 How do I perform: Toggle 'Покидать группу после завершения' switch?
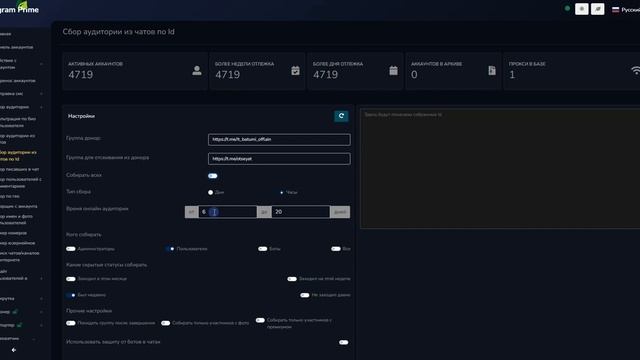(x=71, y=323)
